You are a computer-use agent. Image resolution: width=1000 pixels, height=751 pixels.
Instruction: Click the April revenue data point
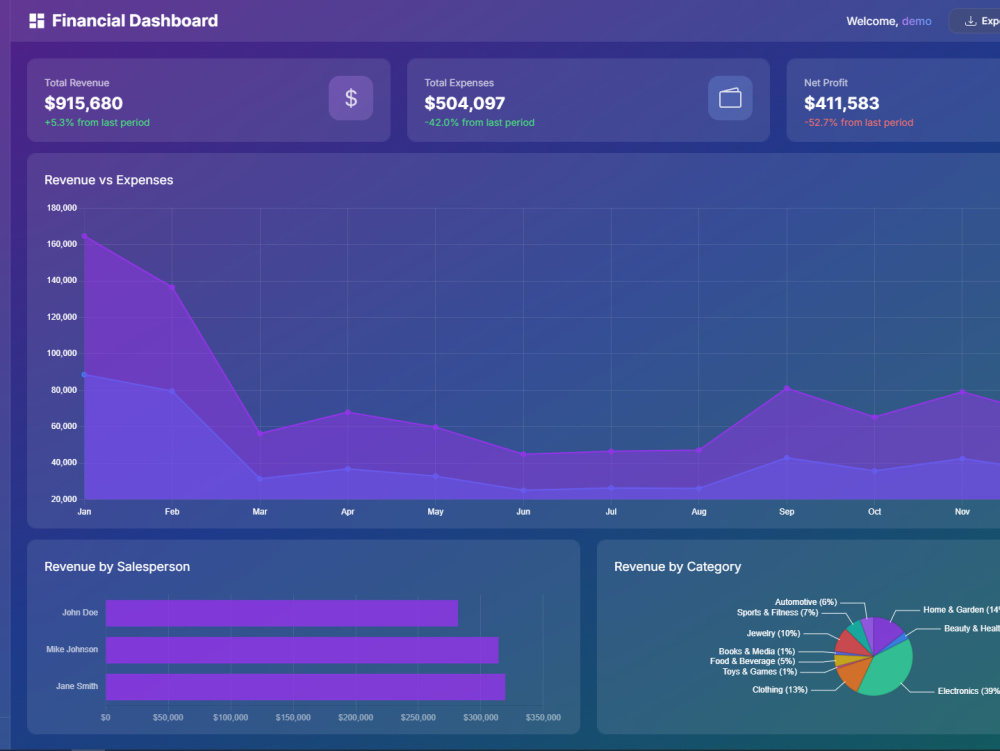click(x=348, y=412)
